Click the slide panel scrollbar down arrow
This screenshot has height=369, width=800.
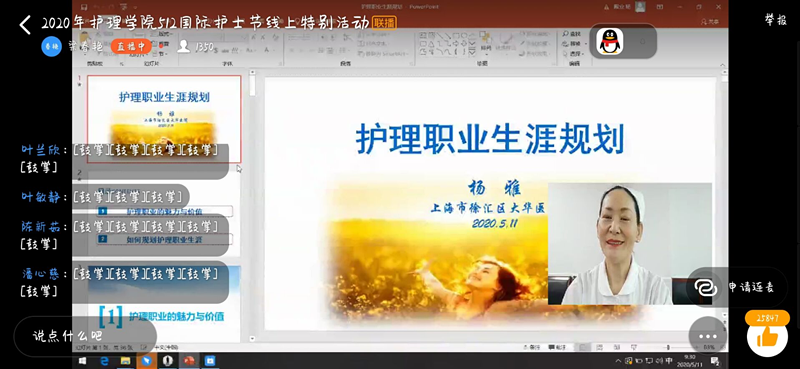click(x=252, y=338)
